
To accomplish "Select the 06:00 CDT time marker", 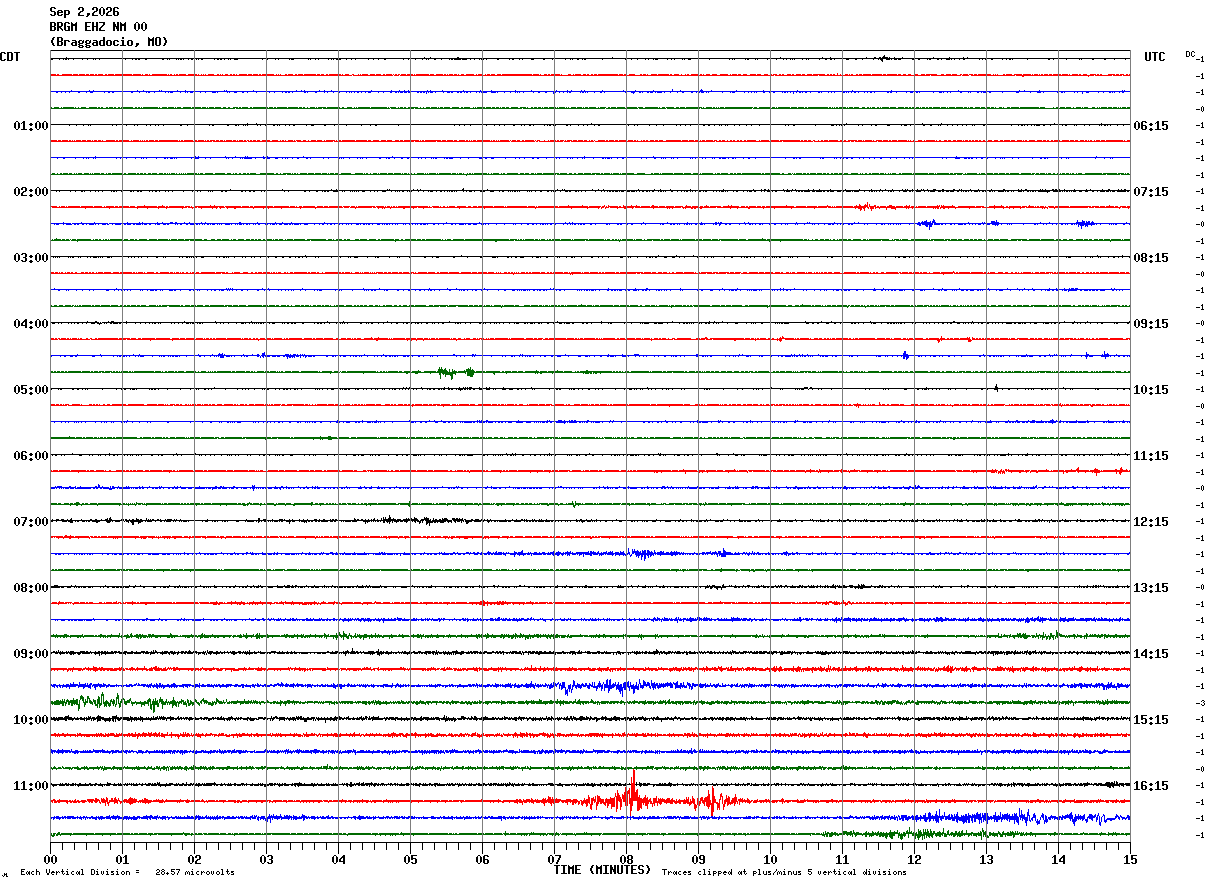I will point(31,455).
